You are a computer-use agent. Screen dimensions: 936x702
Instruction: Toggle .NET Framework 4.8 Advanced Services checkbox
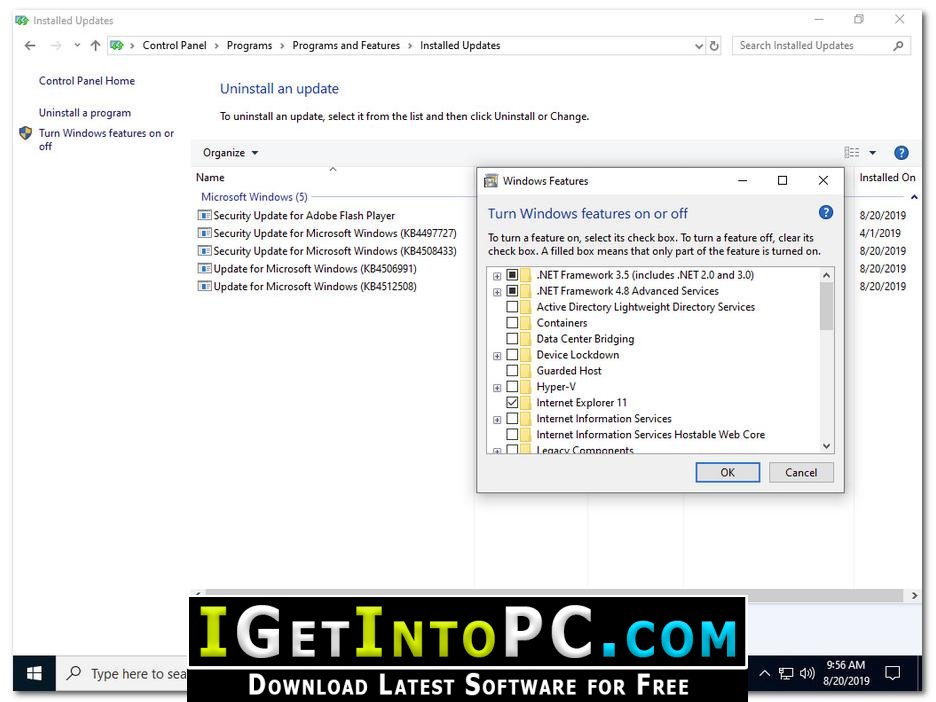coord(512,291)
